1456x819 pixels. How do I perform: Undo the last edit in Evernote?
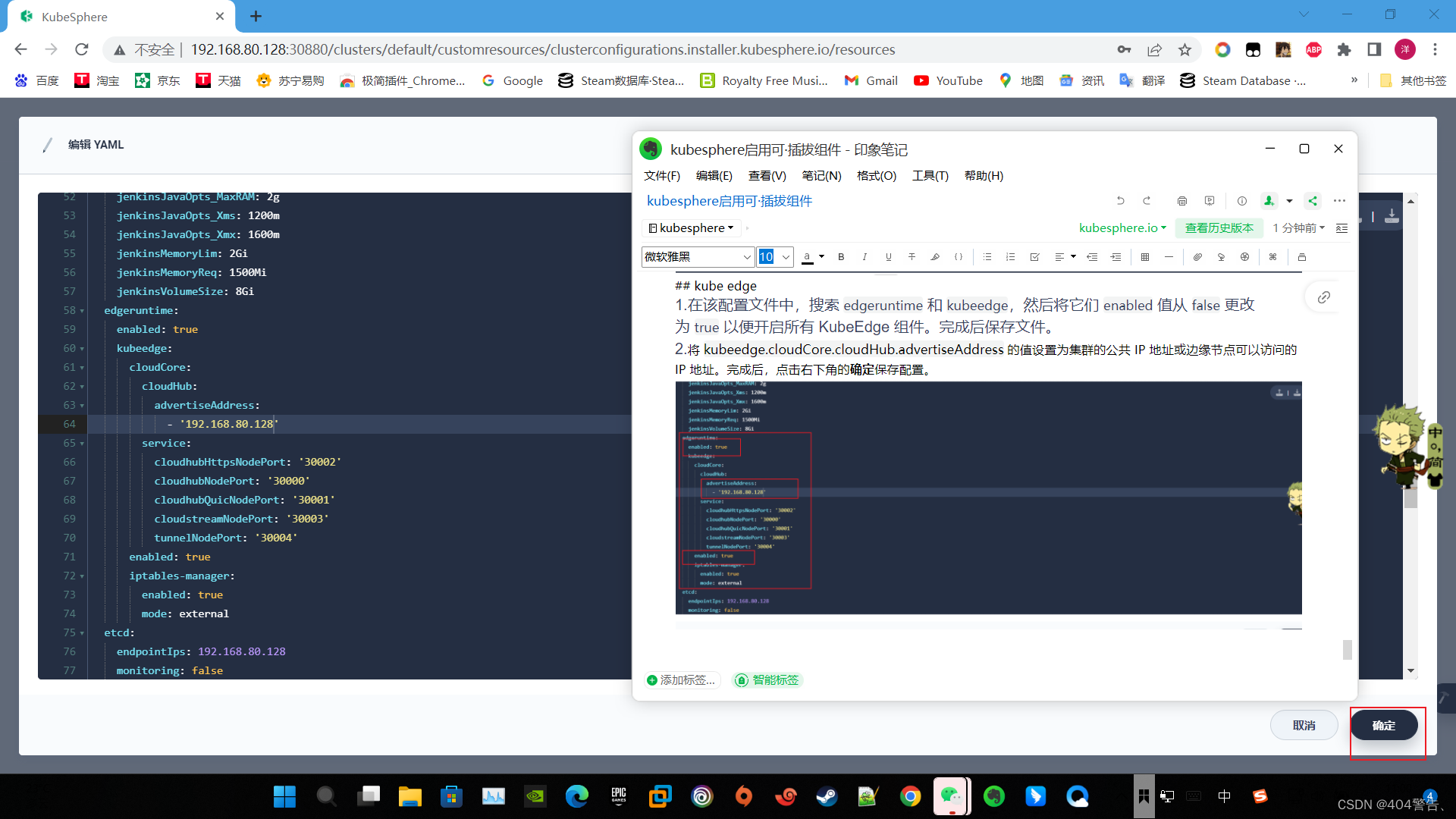[x=1120, y=201]
